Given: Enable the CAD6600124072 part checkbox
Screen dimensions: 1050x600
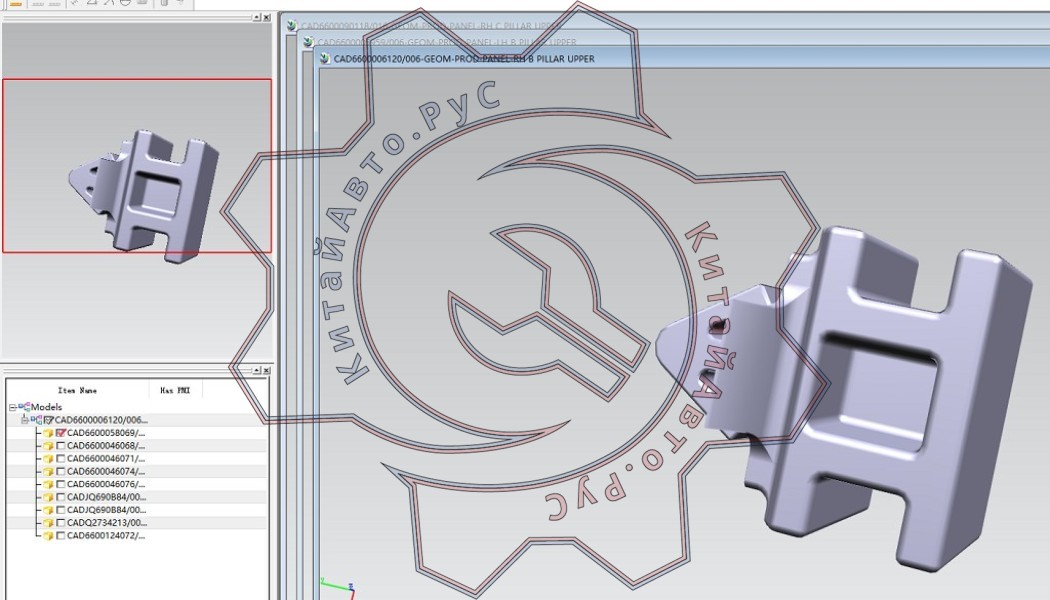Looking at the screenshot, I should 61,536.
